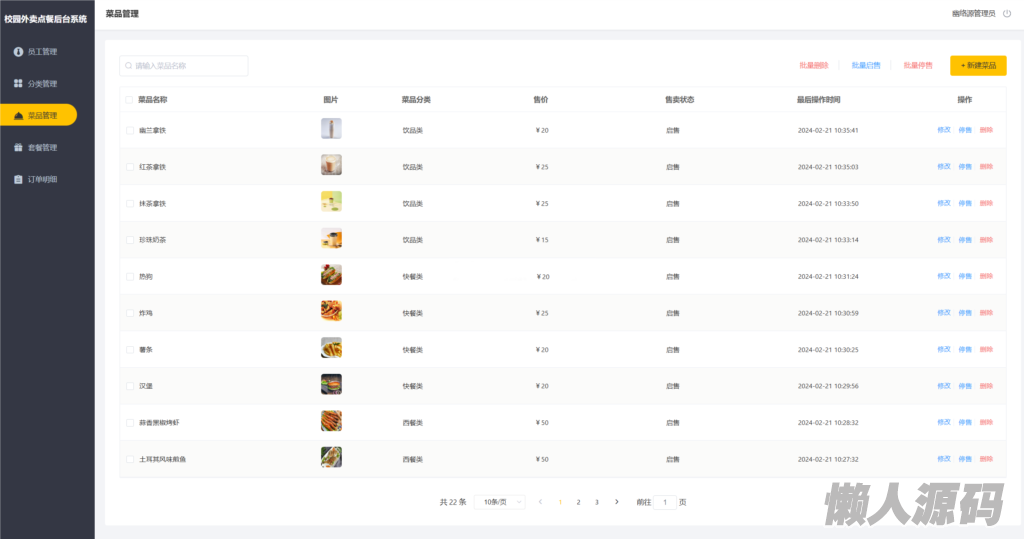
Task: Click the ¥15 price of 珍珠奶茶
Action: (542, 240)
